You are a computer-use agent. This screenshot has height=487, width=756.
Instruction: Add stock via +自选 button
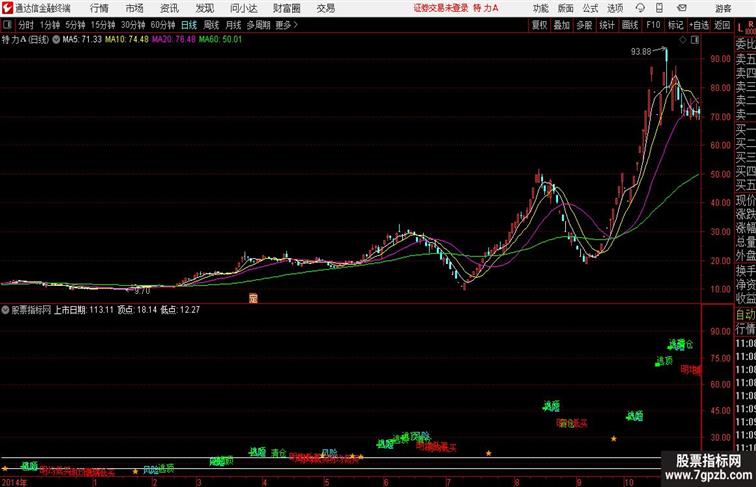click(x=699, y=25)
